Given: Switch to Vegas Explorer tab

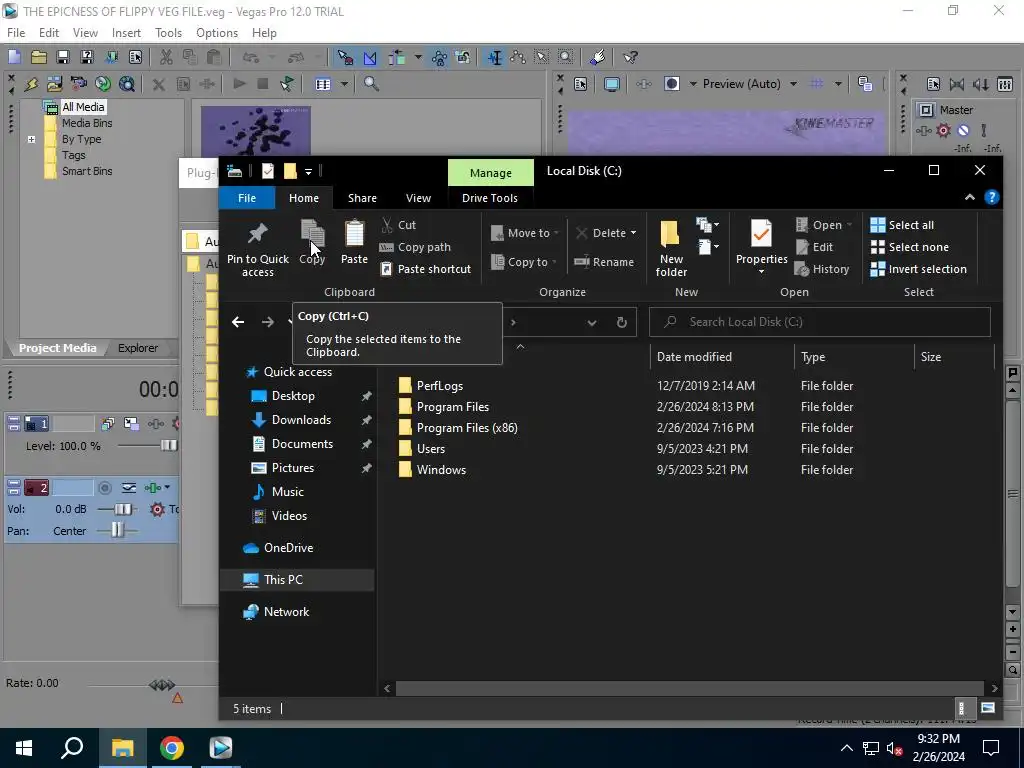Looking at the screenshot, I should click(138, 348).
